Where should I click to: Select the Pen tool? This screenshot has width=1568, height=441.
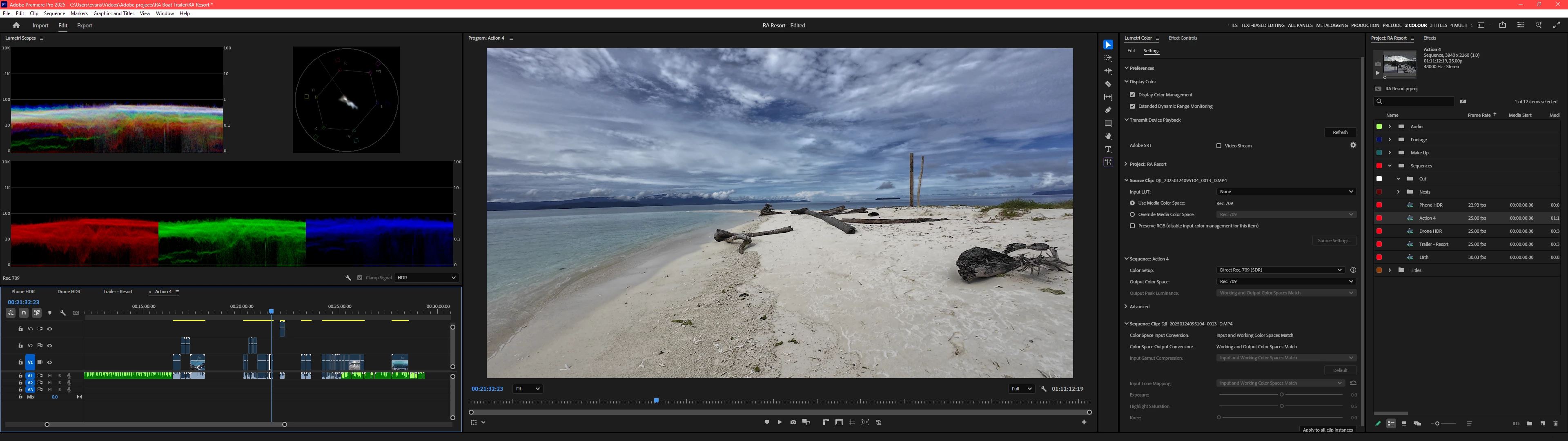[1108, 110]
